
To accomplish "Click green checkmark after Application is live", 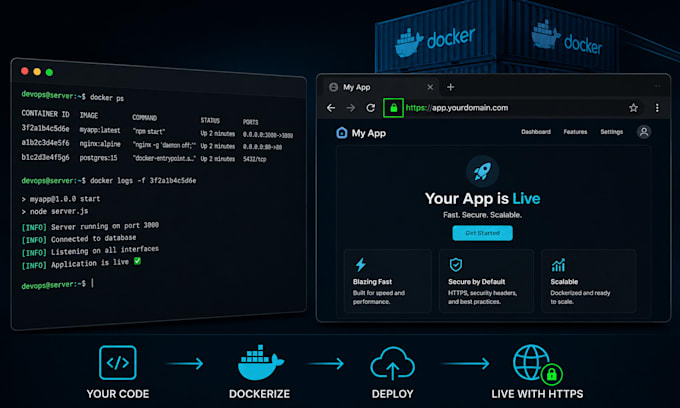I will (137, 261).
